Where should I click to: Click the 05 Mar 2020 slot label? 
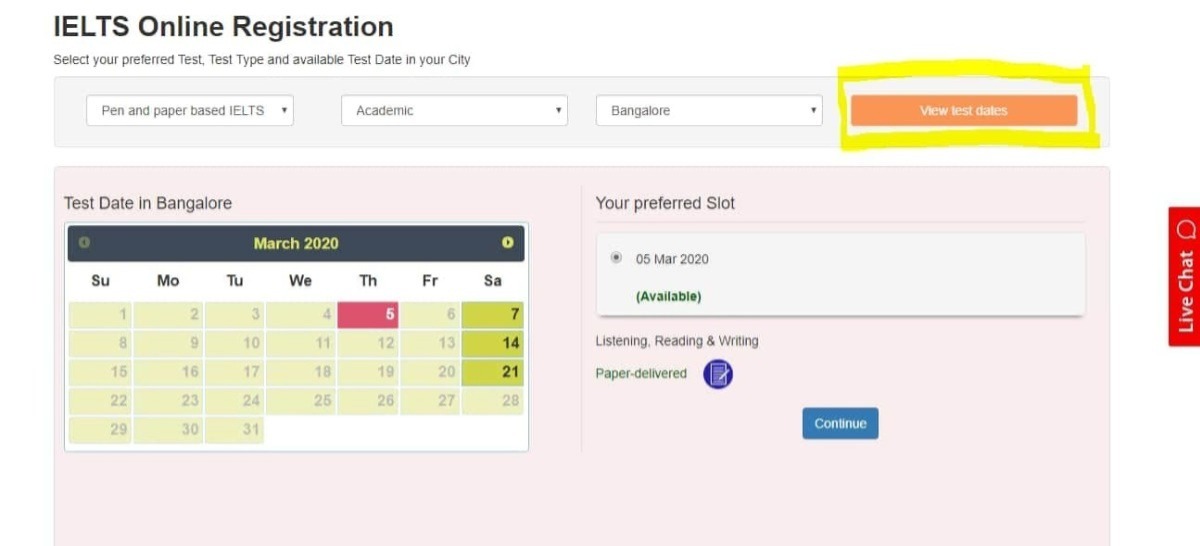click(x=672, y=259)
